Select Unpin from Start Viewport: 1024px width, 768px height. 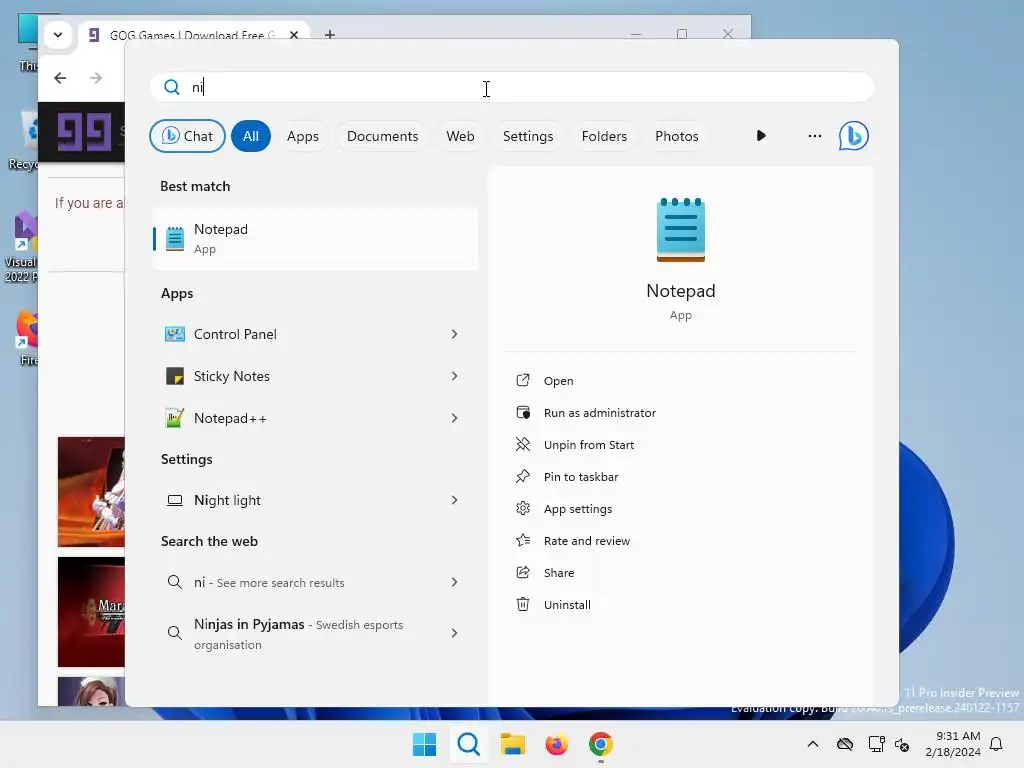[588, 445]
